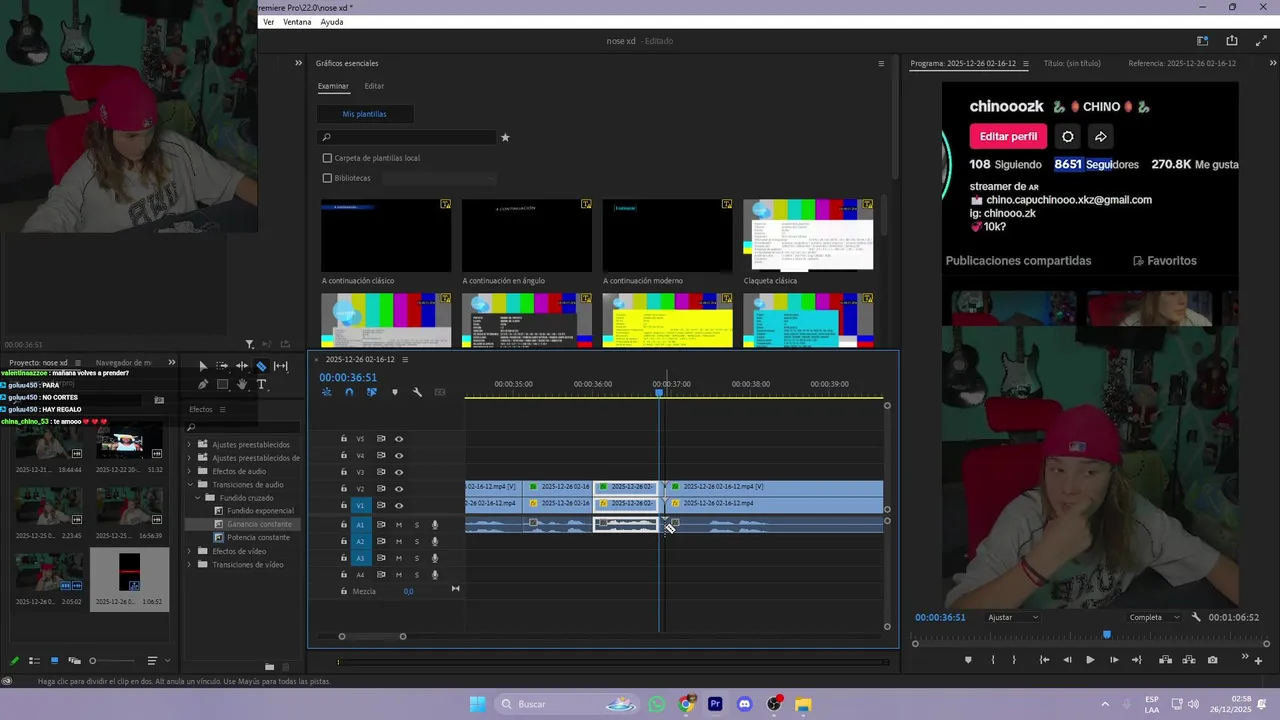This screenshot has width=1280, height=720.
Task: Expand Transiciones de vídeo folder
Action: coord(190,564)
